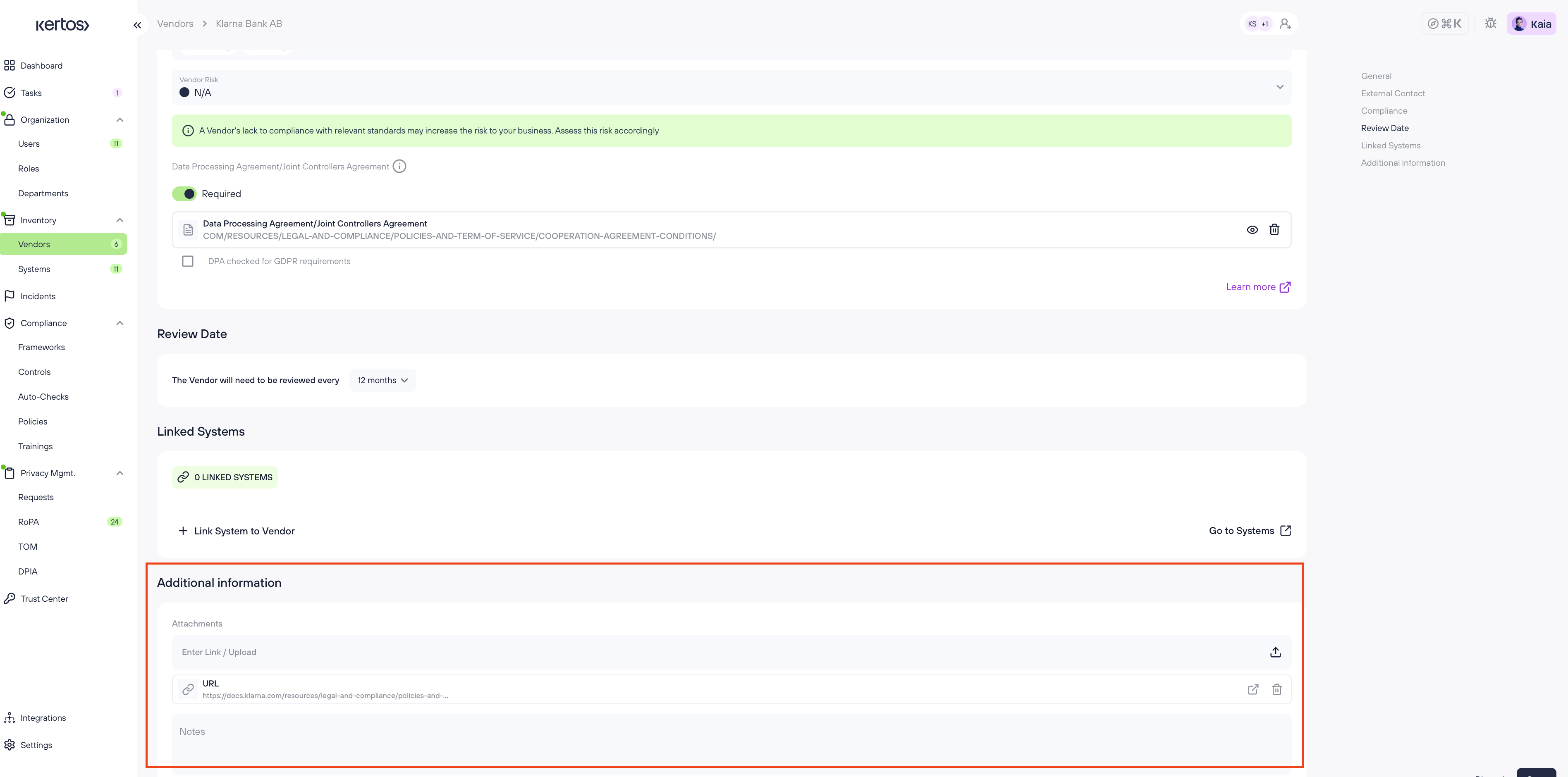Click the Trust Center key icon

[x=9, y=599]
